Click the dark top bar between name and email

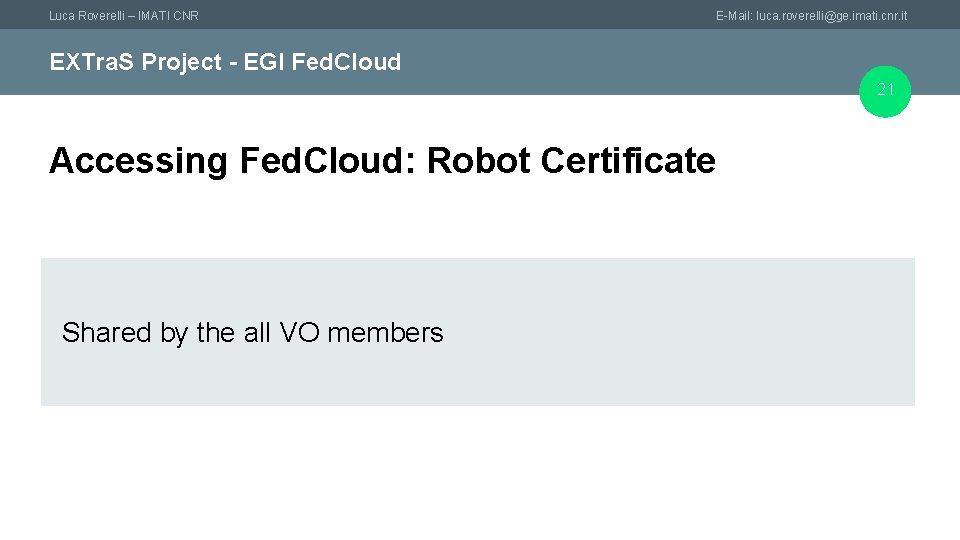pos(450,15)
